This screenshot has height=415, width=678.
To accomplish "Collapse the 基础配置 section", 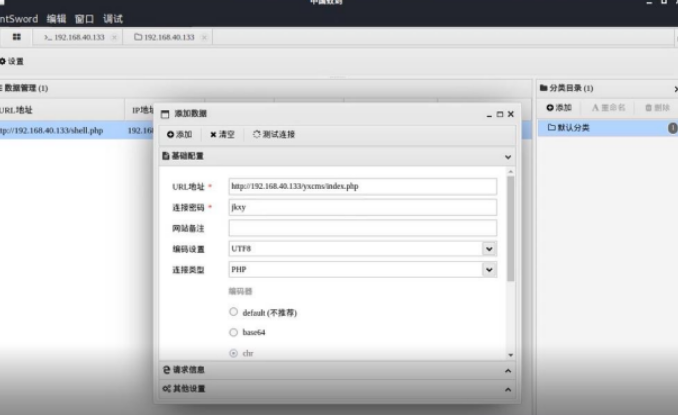I will (508, 156).
